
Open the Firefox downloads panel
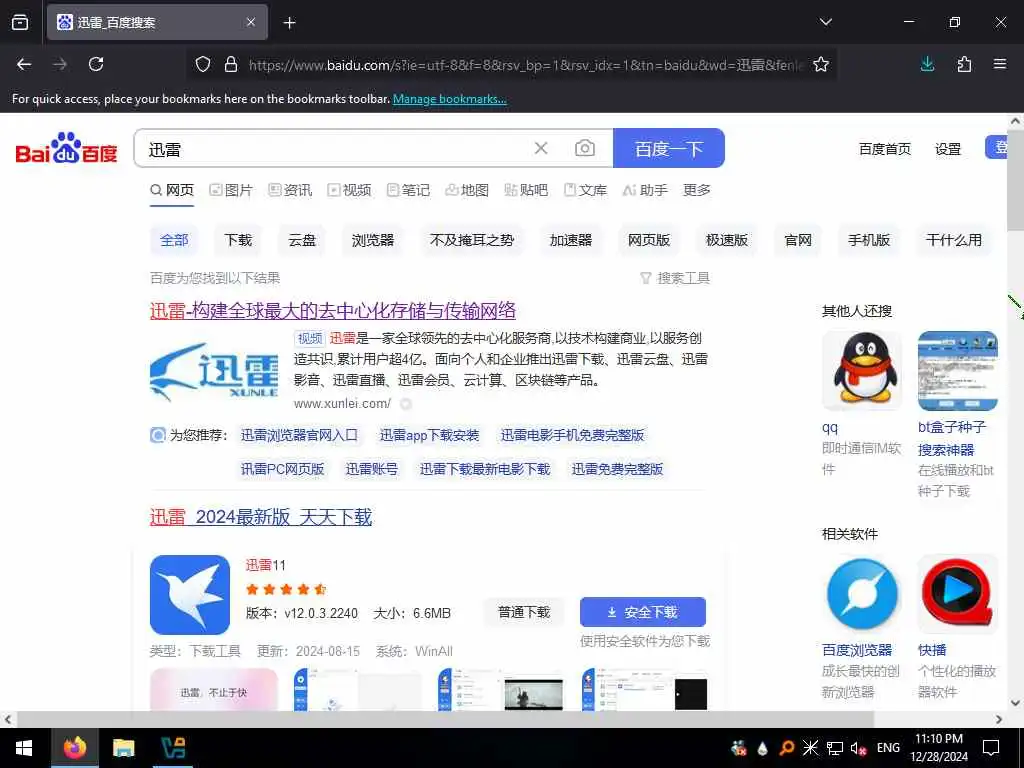click(927, 64)
